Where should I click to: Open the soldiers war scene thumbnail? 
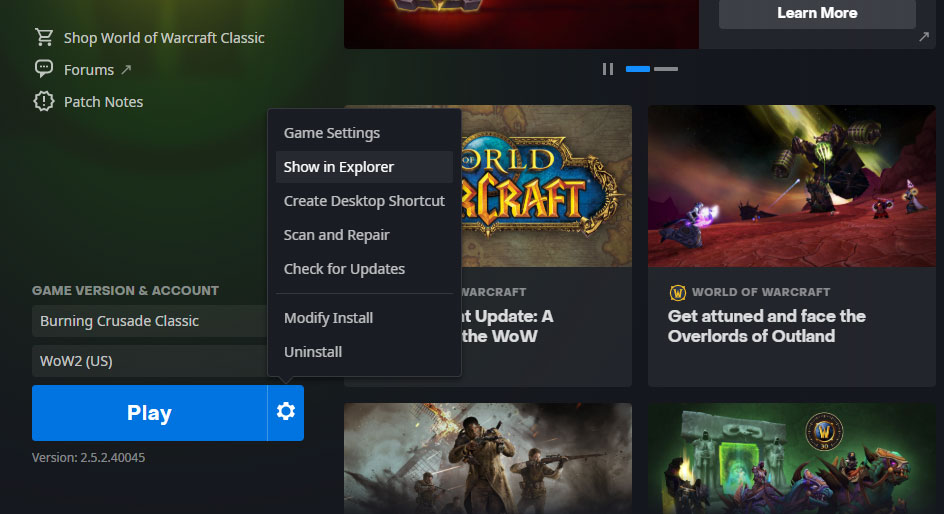(x=488, y=458)
